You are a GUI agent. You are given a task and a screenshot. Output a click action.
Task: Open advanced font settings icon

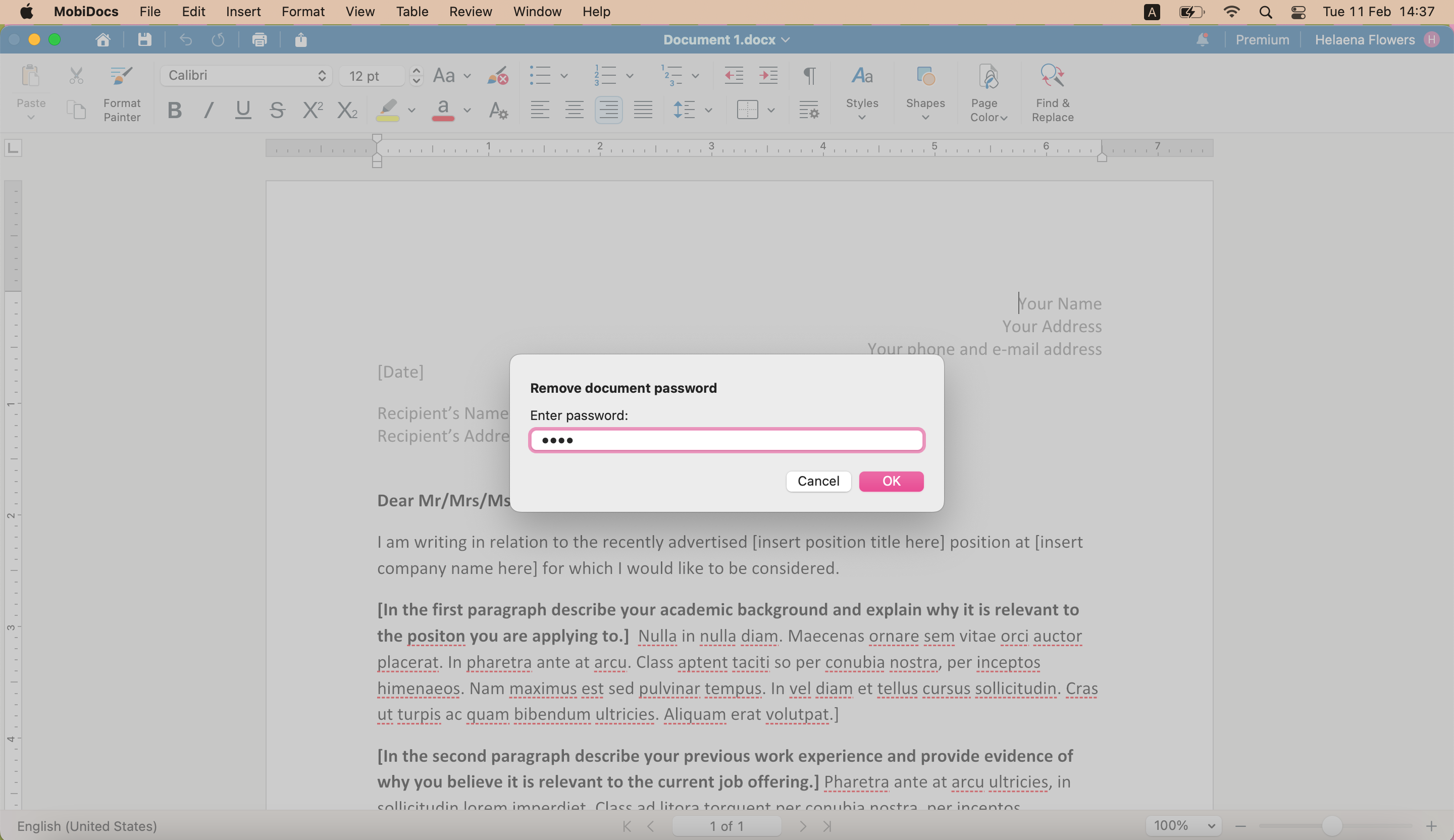498,110
